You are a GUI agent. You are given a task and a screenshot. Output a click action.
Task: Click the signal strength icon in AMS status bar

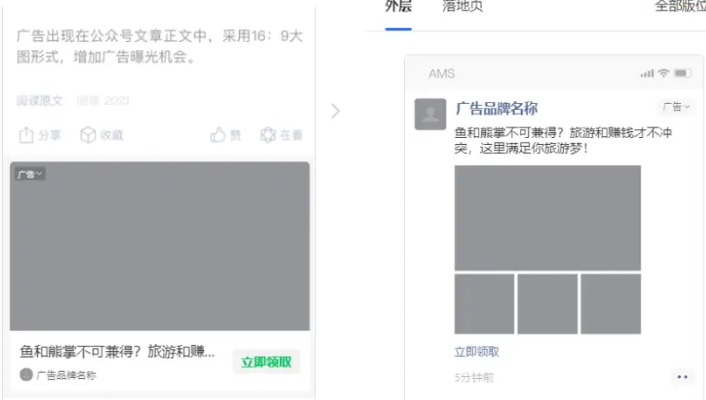[x=647, y=73]
